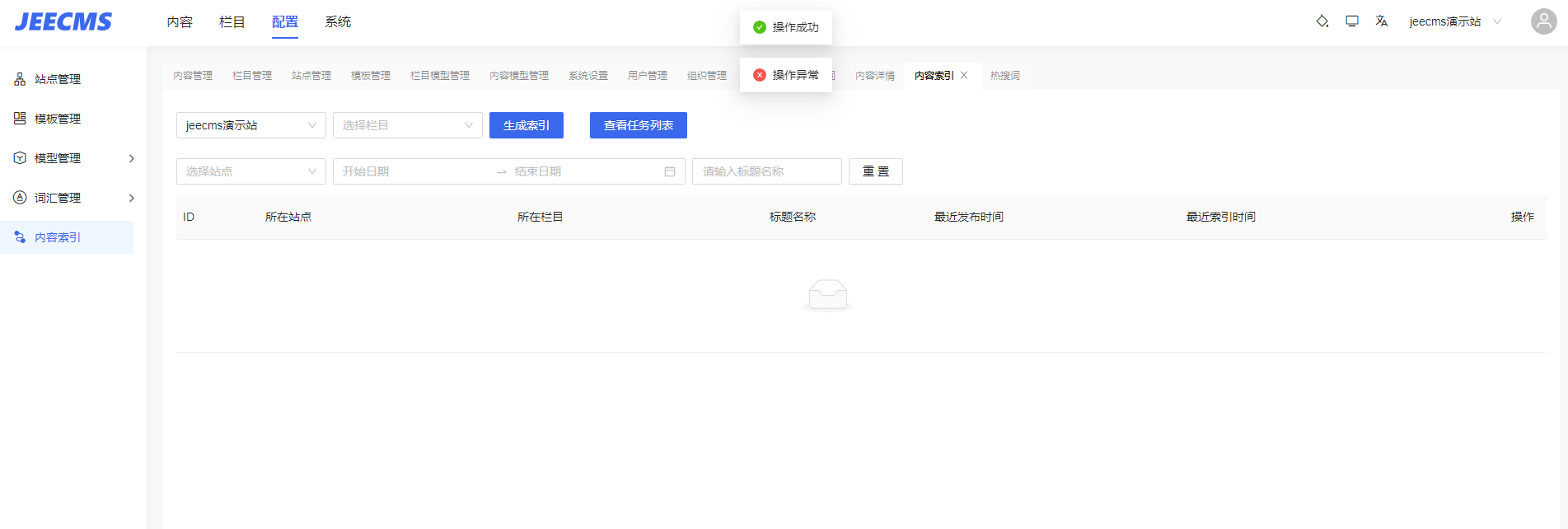This screenshot has height=529, width=1568.
Task: Click the 结束日期 end date field
Action: pyautogui.click(x=585, y=171)
